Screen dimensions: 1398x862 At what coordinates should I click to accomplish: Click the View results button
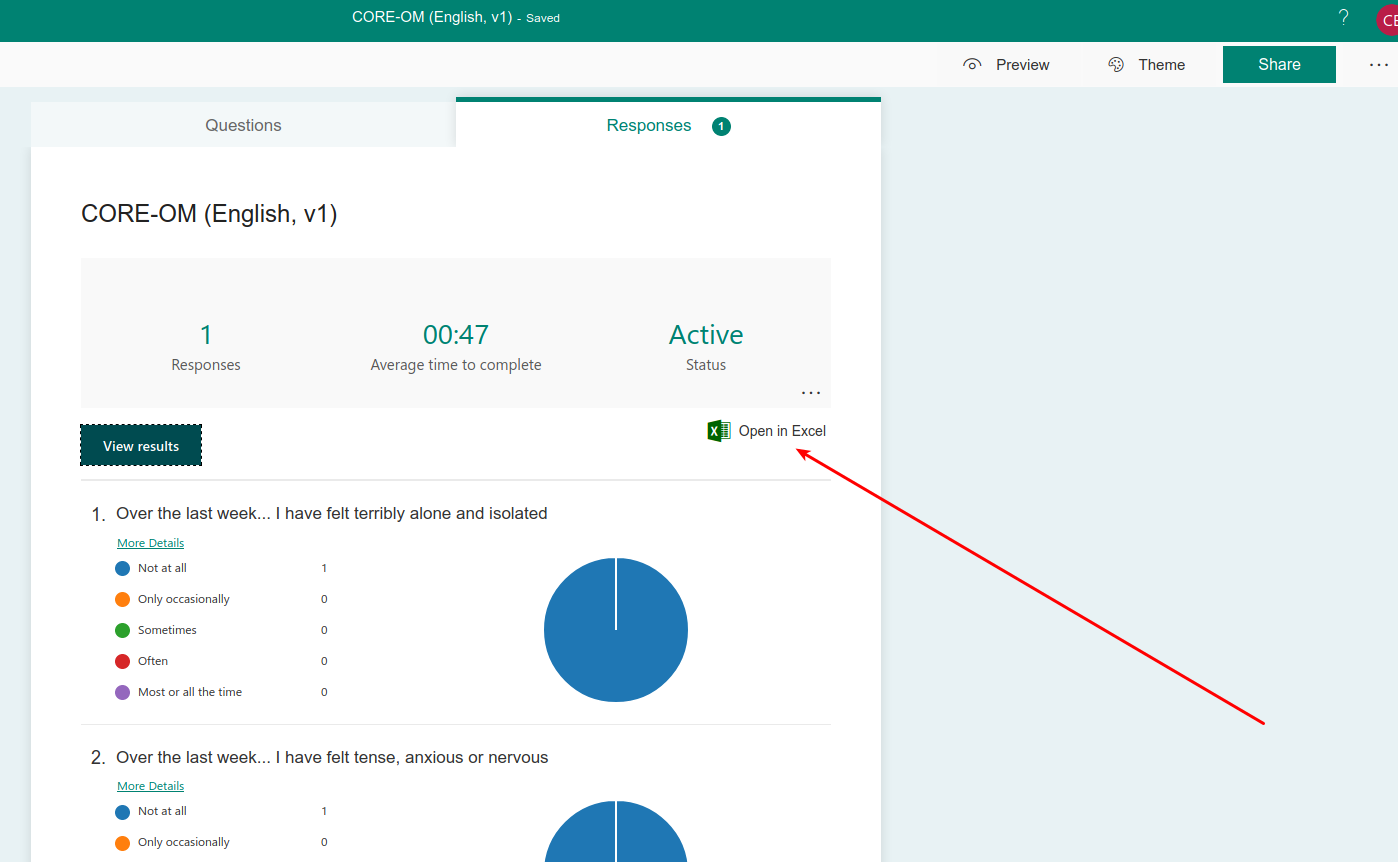pos(140,444)
